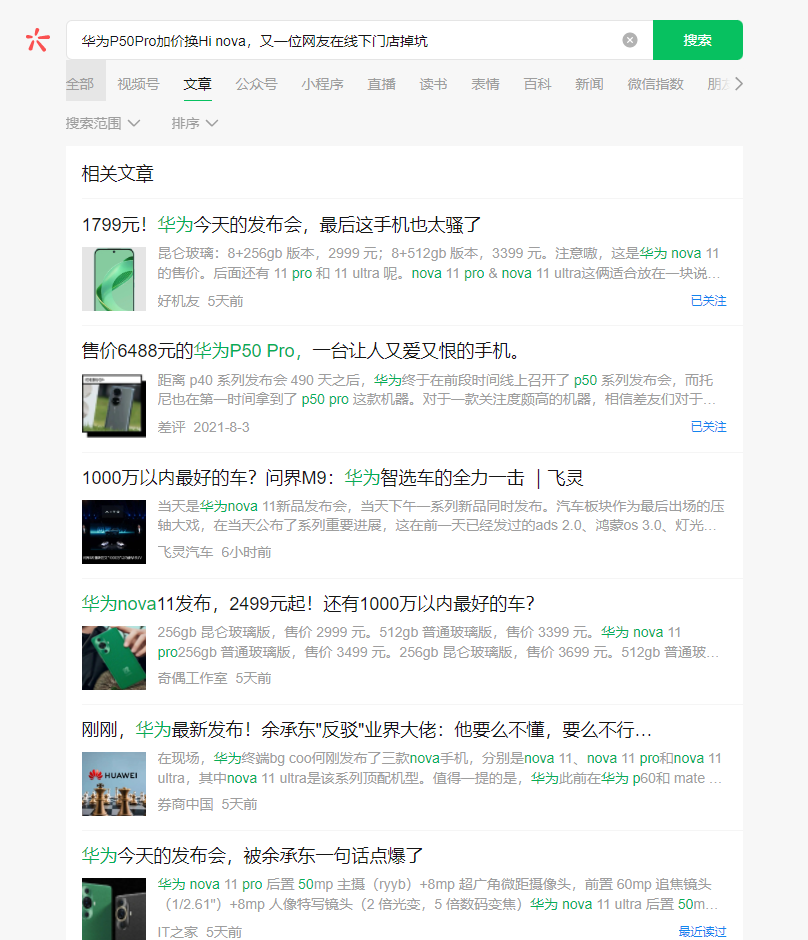Show more tabs with the right chevron
Image resolution: width=808 pixels, height=940 pixels.
(738, 84)
